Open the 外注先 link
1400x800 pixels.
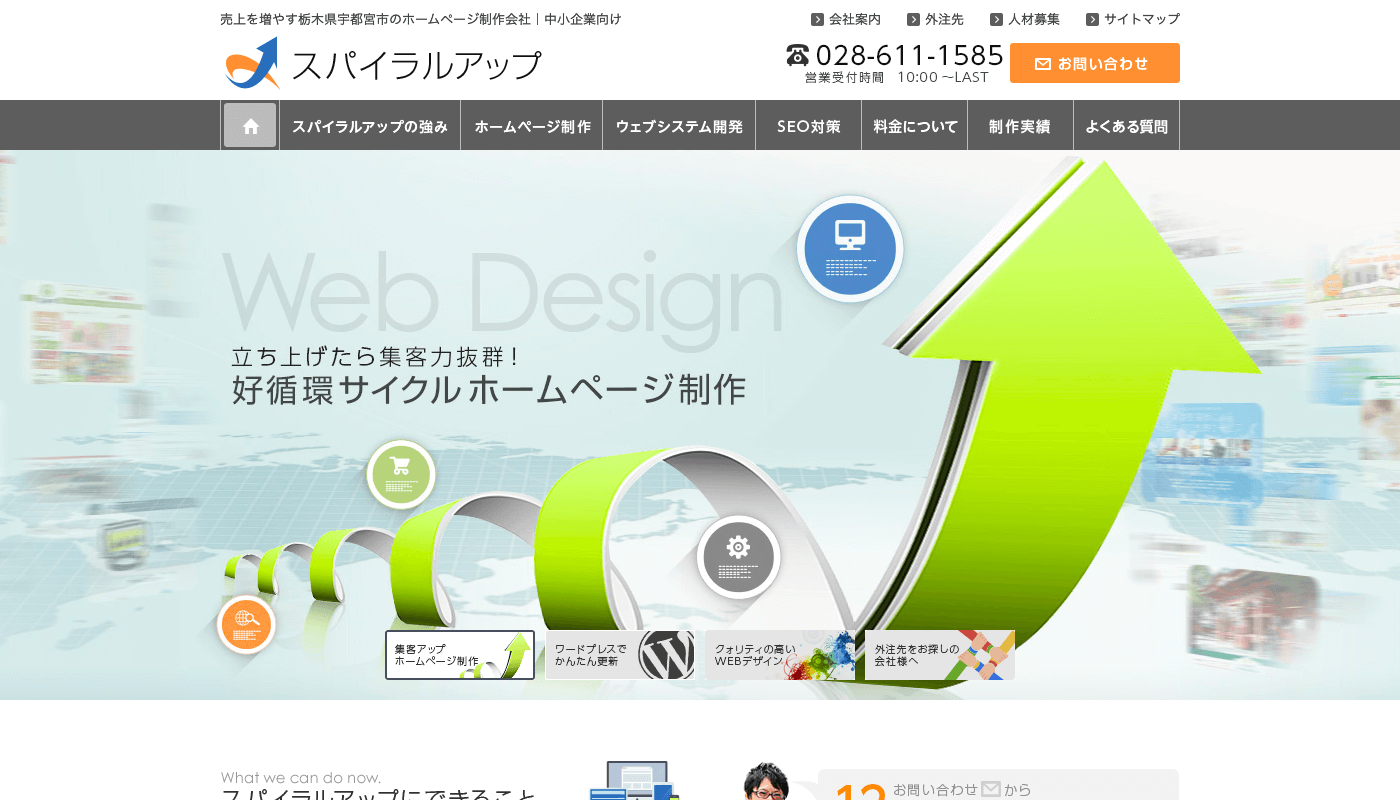pos(935,19)
